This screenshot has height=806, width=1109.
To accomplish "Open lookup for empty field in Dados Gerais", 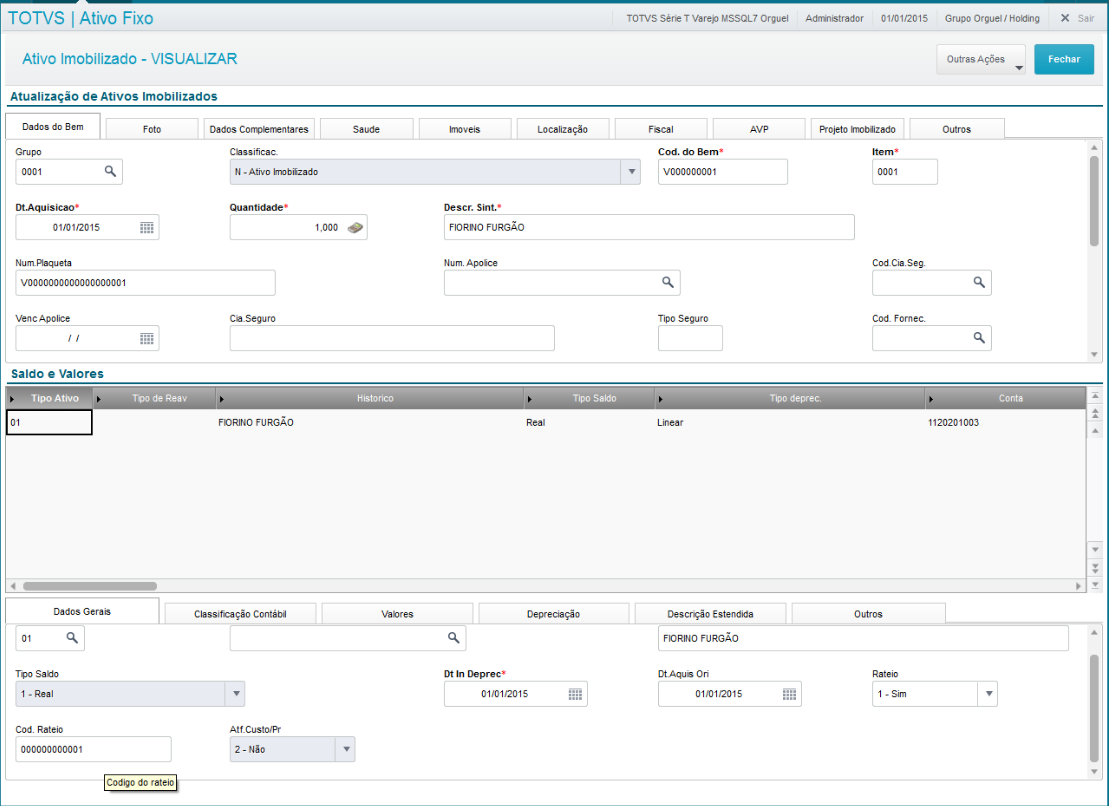I will (x=453, y=638).
